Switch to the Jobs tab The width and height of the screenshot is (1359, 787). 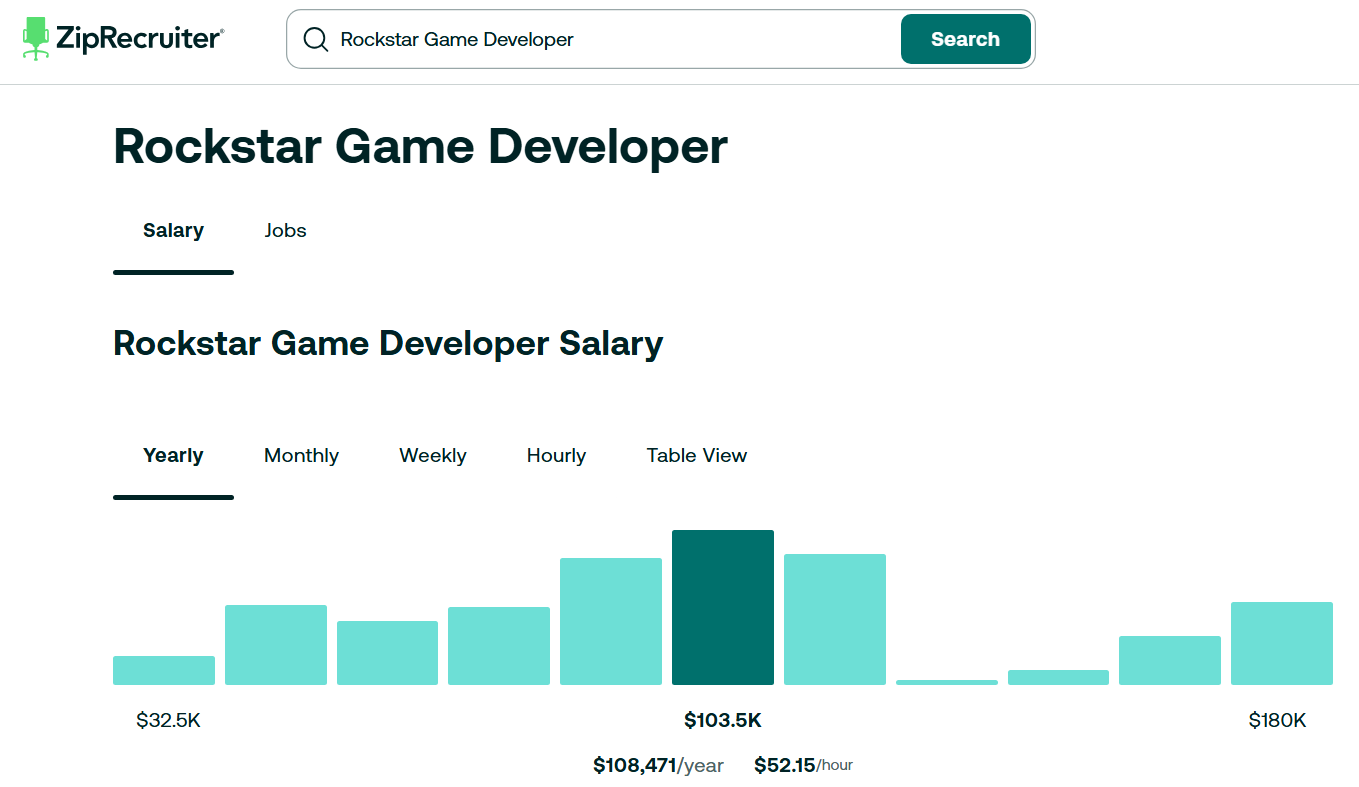(285, 231)
